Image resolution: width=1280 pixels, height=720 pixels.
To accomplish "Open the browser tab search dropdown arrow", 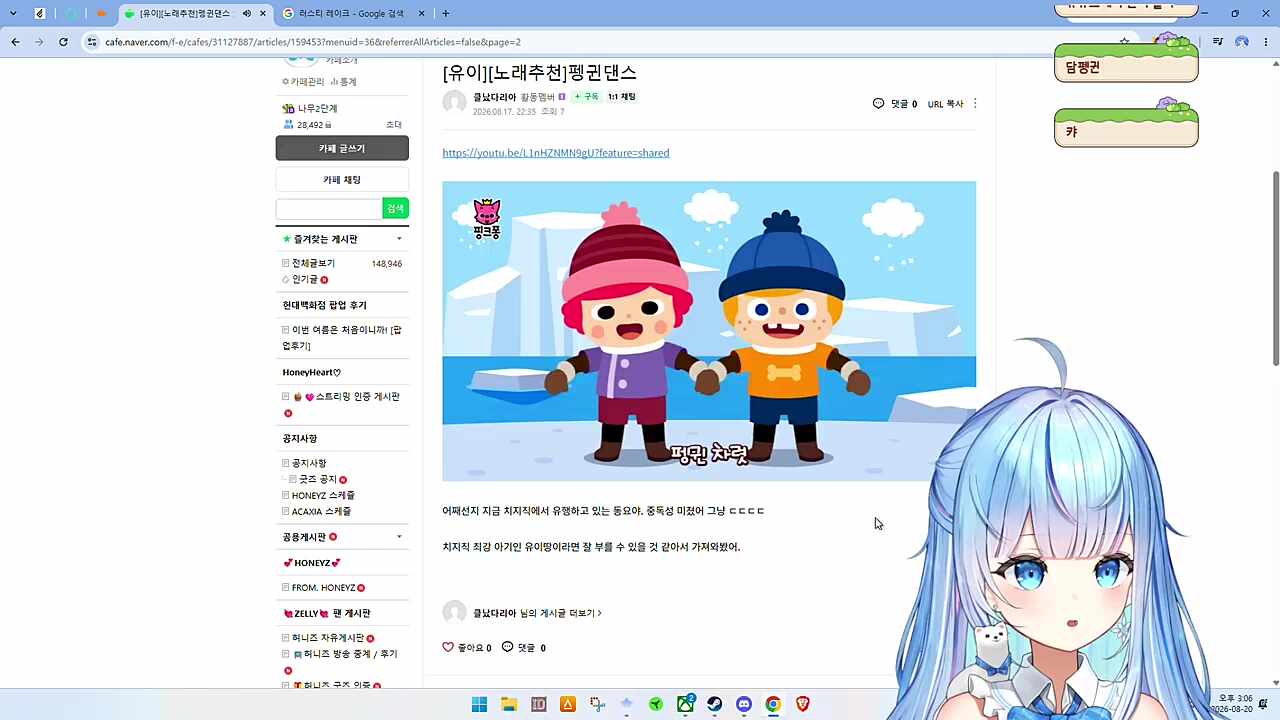I will click(13, 13).
